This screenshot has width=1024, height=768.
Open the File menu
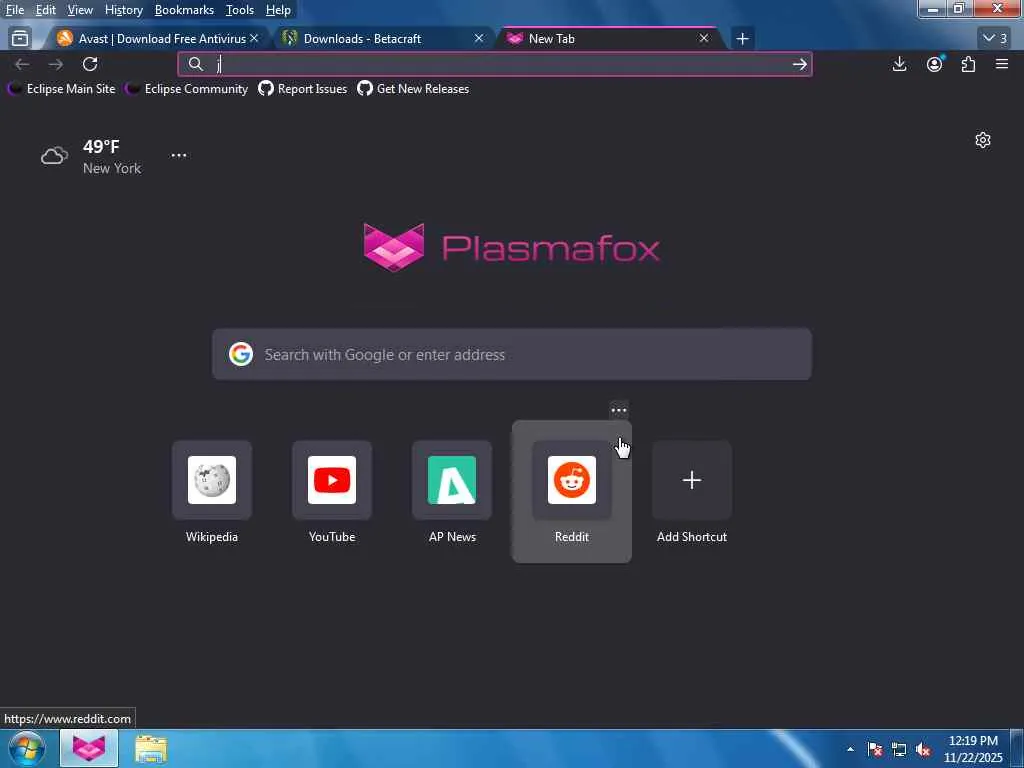14,10
